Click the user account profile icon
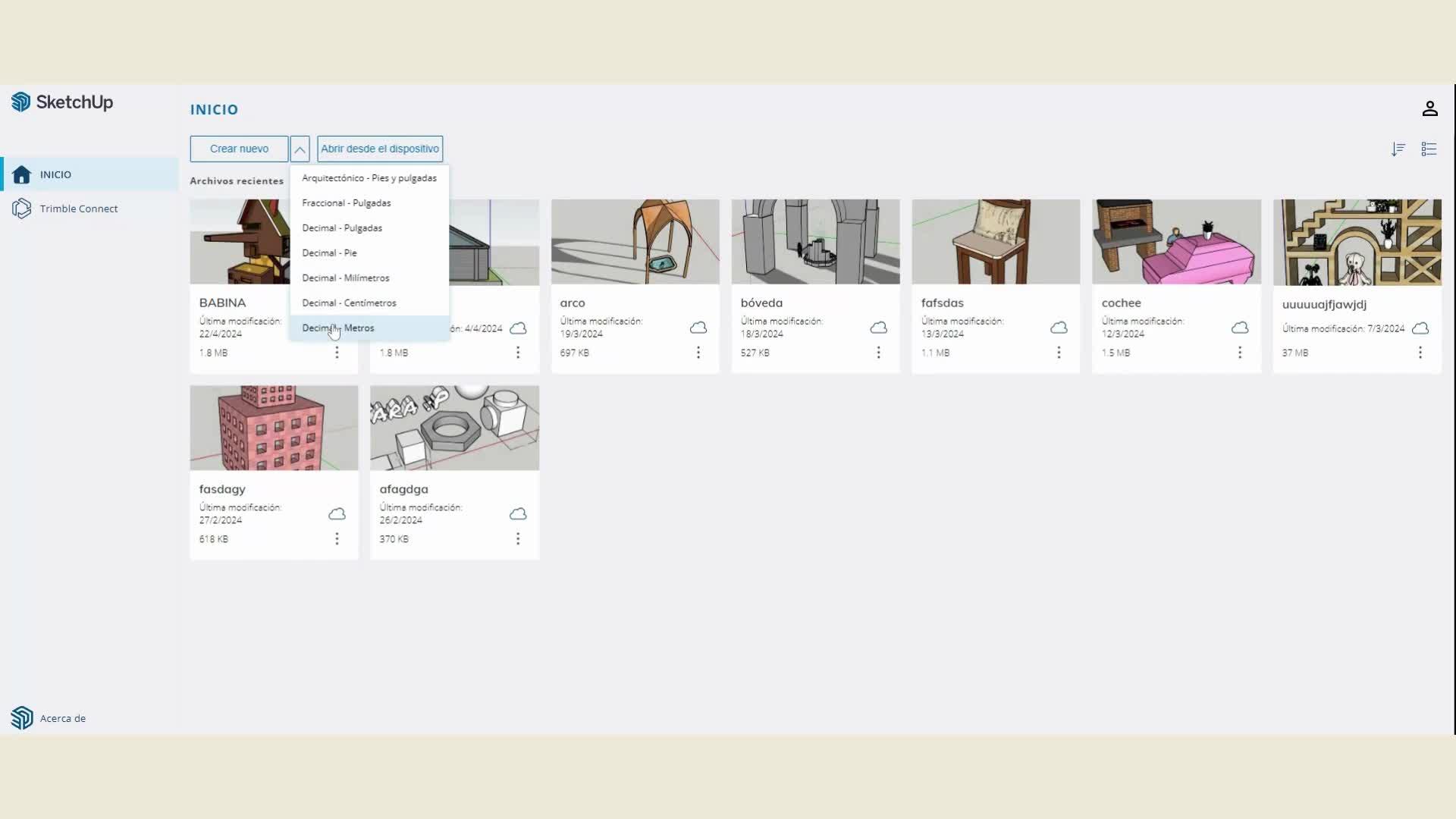Image resolution: width=1456 pixels, height=819 pixels. tap(1429, 109)
